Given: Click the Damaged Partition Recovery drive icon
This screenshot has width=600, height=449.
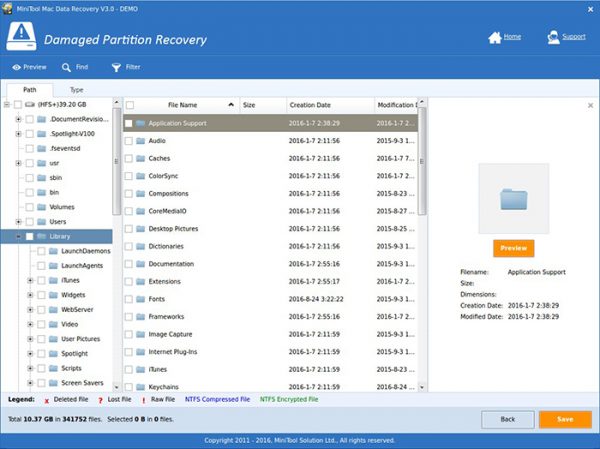Looking at the screenshot, I should pos(21,36).
